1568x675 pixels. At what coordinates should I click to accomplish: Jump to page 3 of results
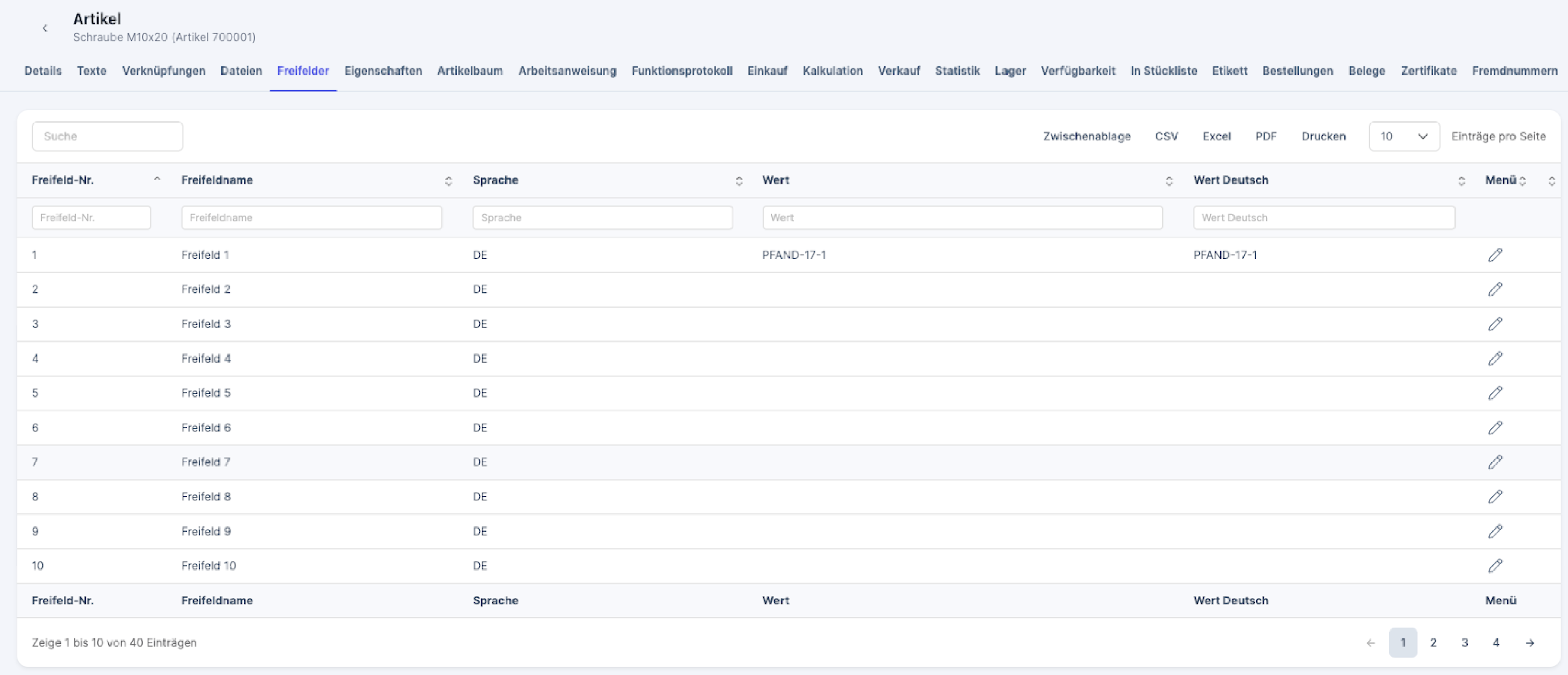click(1465, 643)
